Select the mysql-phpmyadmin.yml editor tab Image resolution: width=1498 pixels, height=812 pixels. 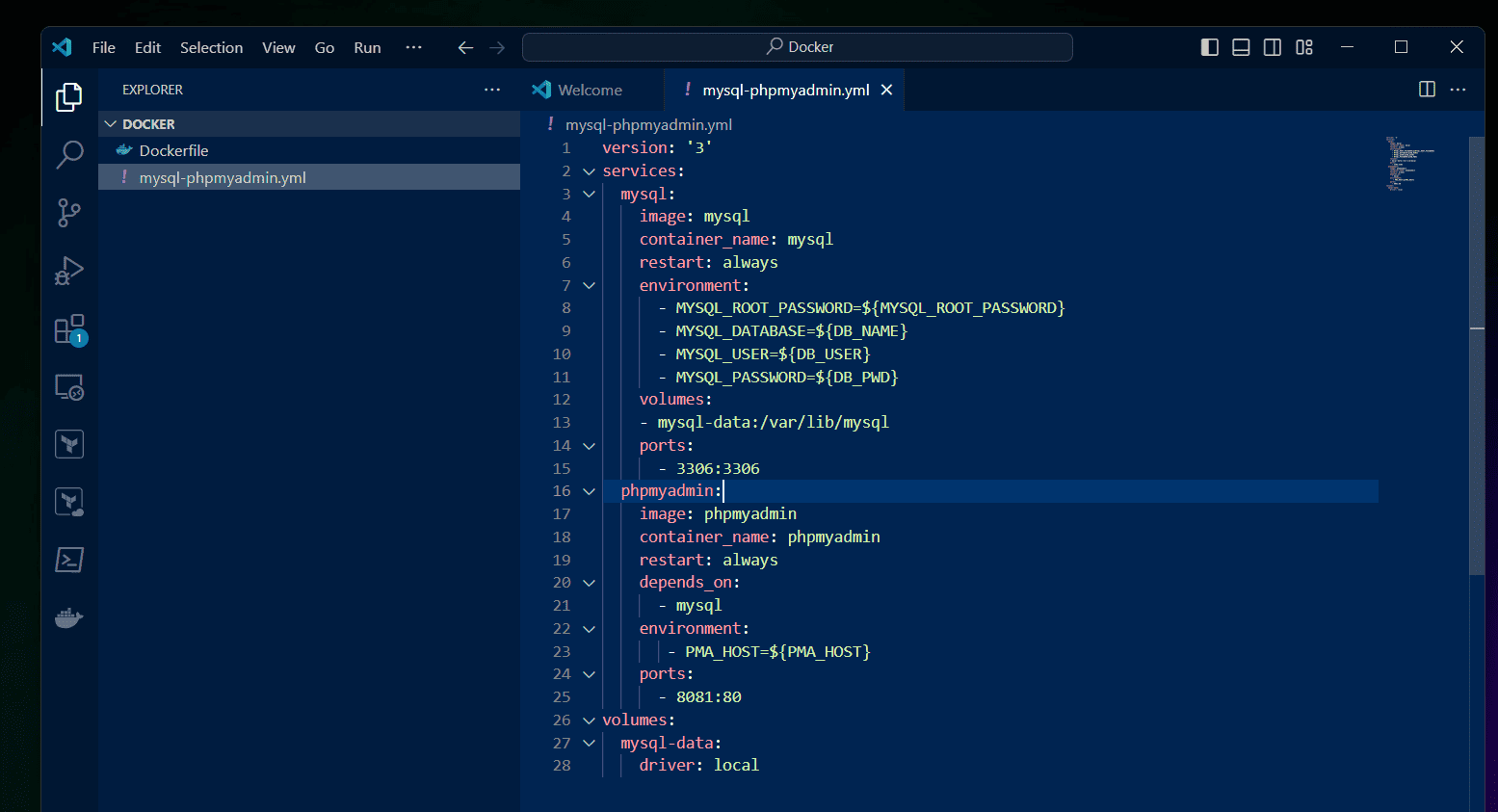click(x=785, y=90)
